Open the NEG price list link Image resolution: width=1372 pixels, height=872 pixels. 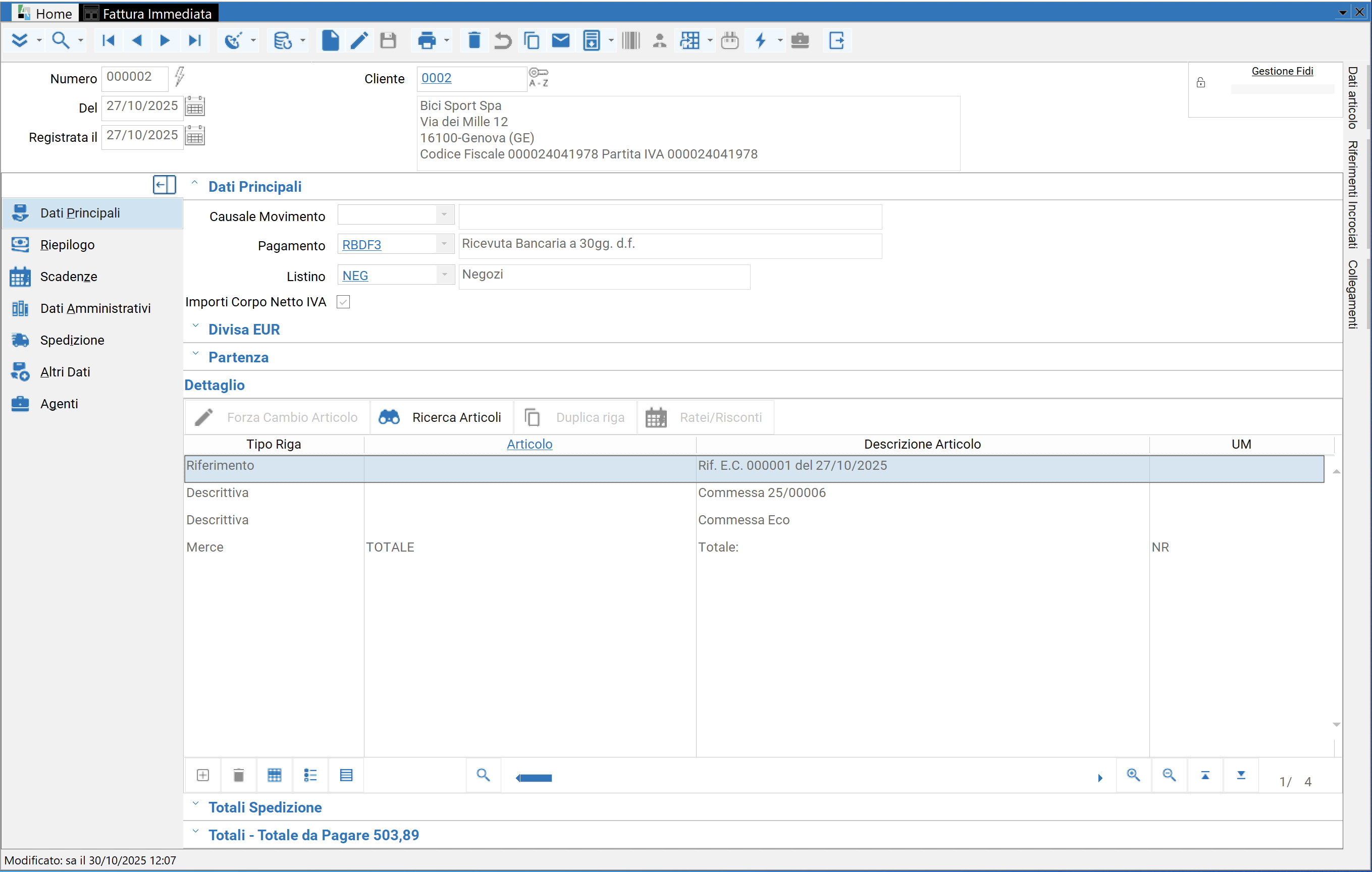pos(355,276)
